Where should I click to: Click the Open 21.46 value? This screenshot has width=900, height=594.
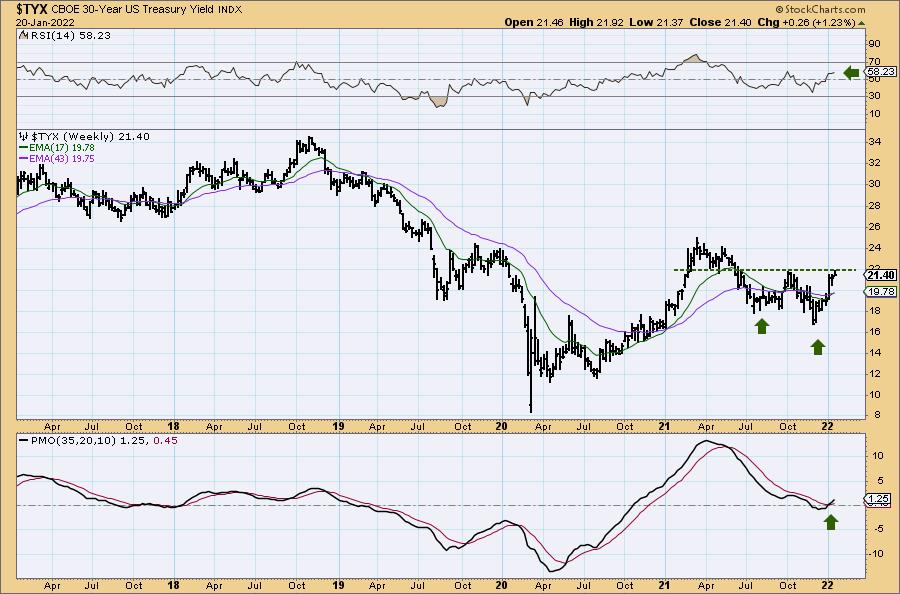point(534,22)
